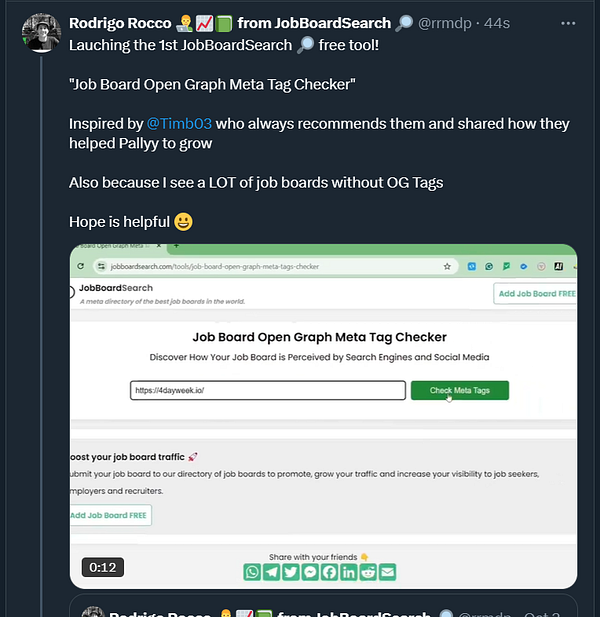Open the tweet's three-dot more options menu
Image resolution: width=600 pixels, height=617 pixels.
(x=568, y=24)
